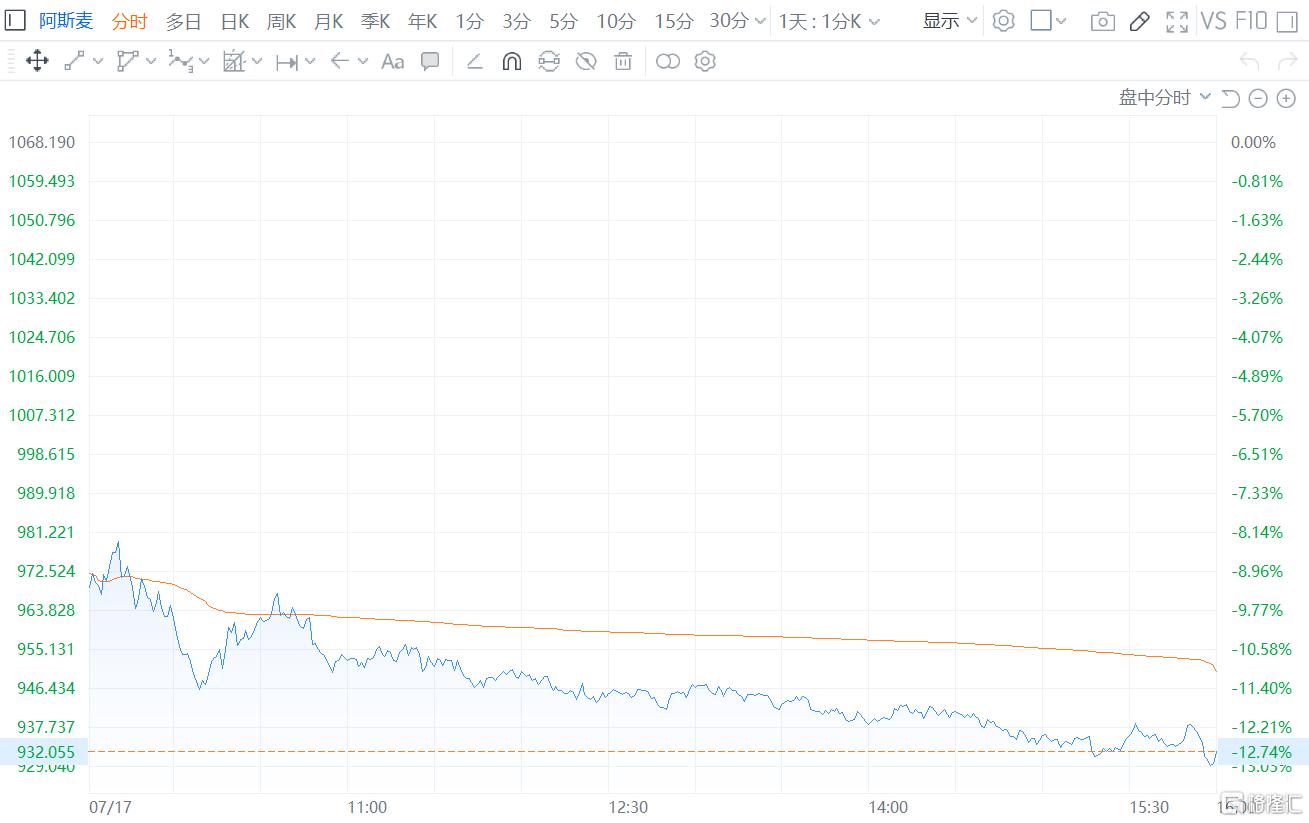The height and width of the screenshot is (823, 1309).
Task: Select the Aa text annotation tool
Action: tap(393, 62)
